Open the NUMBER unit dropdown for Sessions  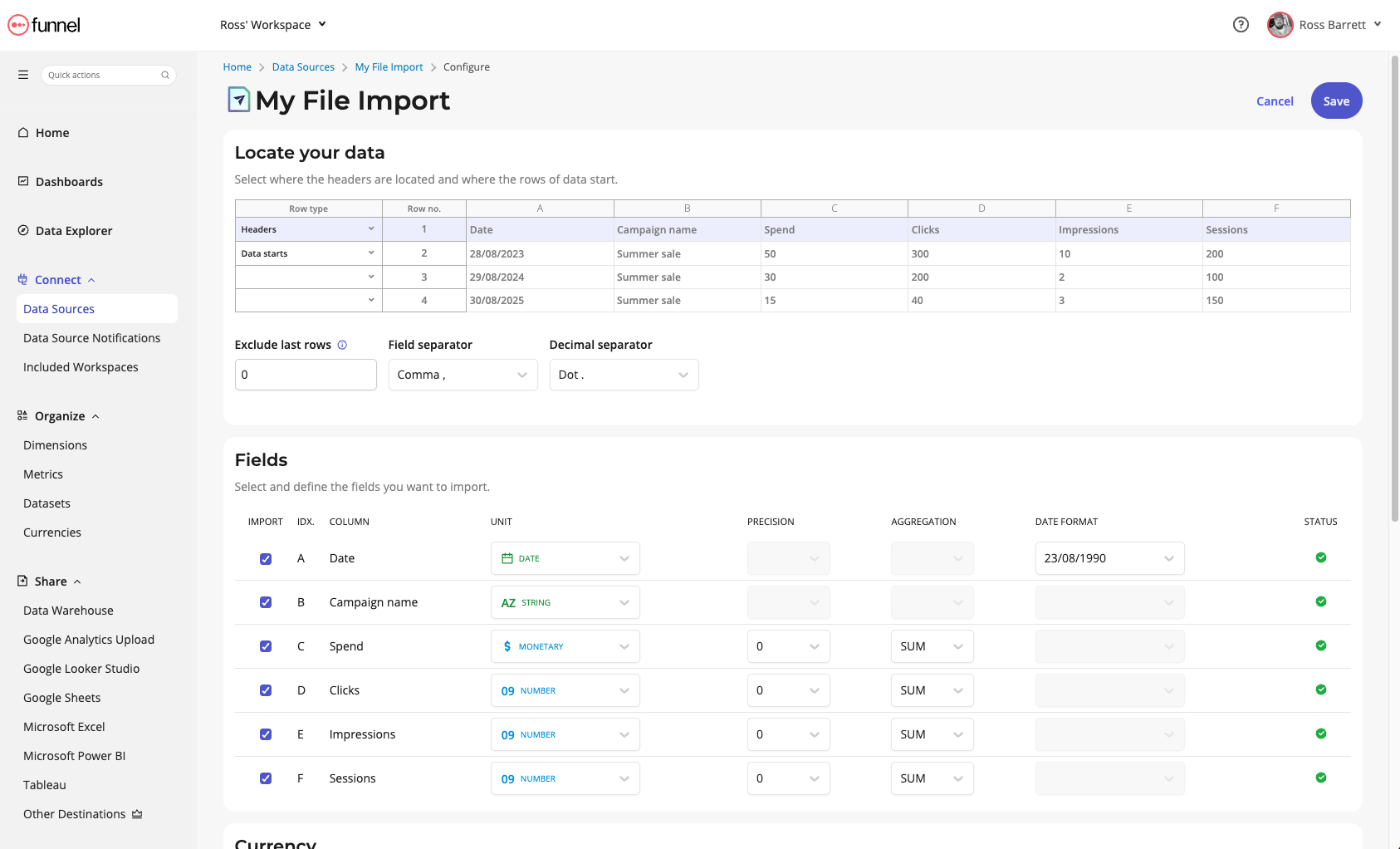[565, 778]
